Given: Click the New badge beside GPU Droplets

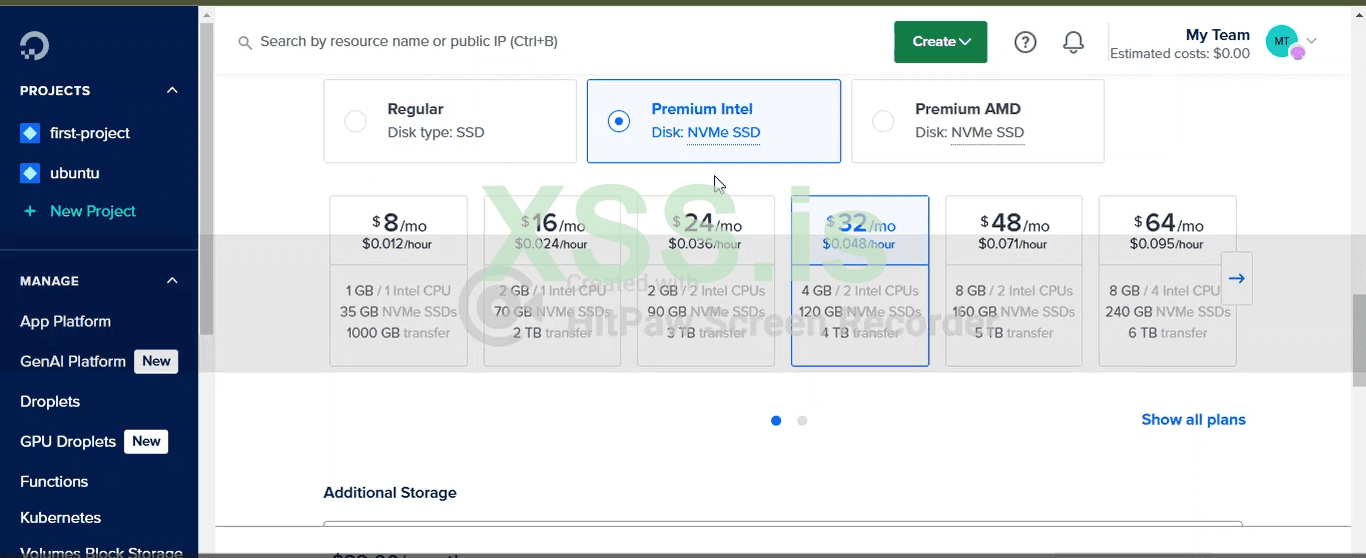Looking at the screenshot, I should (x=146, y=441).
